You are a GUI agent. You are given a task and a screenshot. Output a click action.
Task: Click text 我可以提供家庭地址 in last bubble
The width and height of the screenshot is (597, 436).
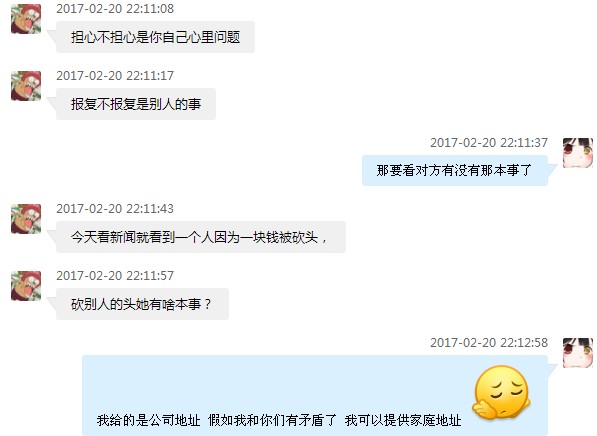tap(403, 420)
